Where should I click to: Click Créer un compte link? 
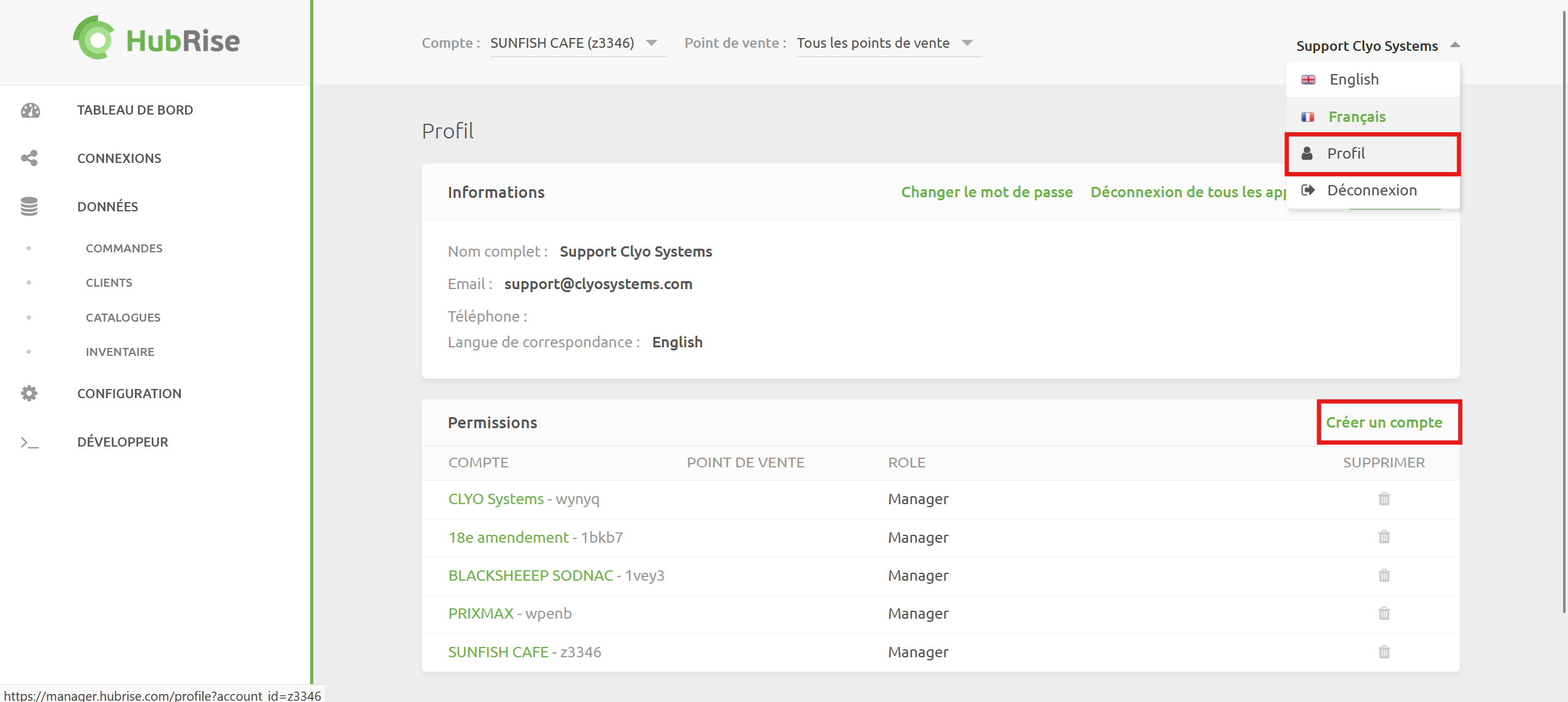coord(1383,423)
